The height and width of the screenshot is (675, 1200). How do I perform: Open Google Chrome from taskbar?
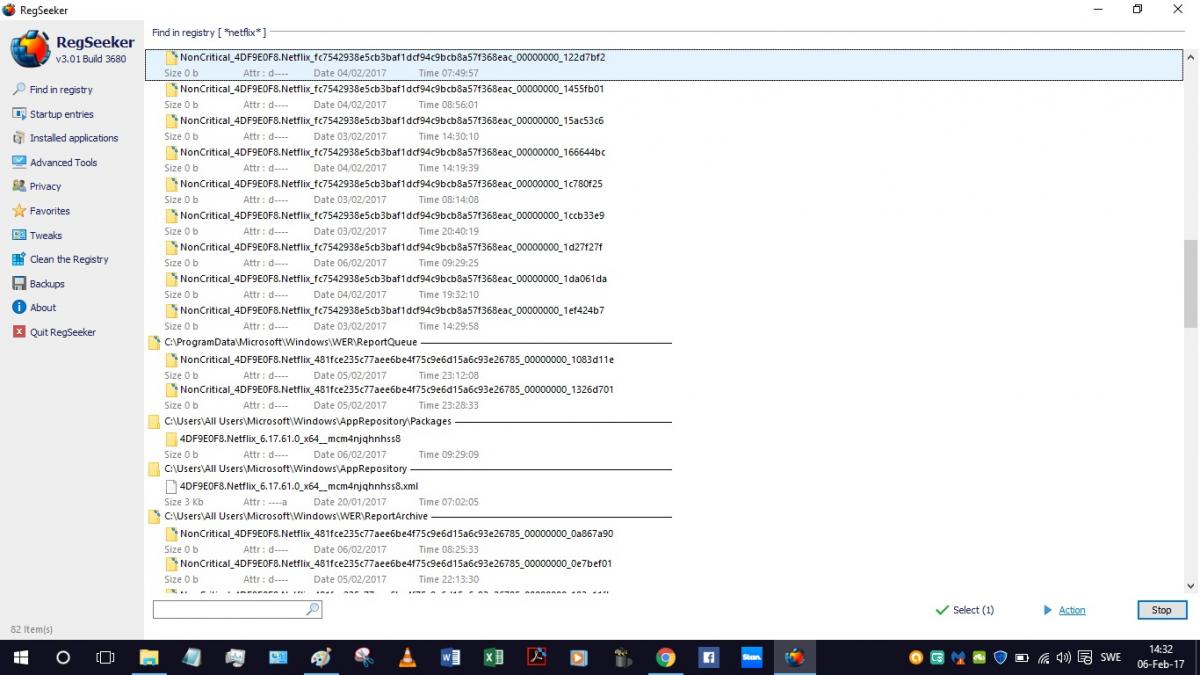(x=665, y=658)
